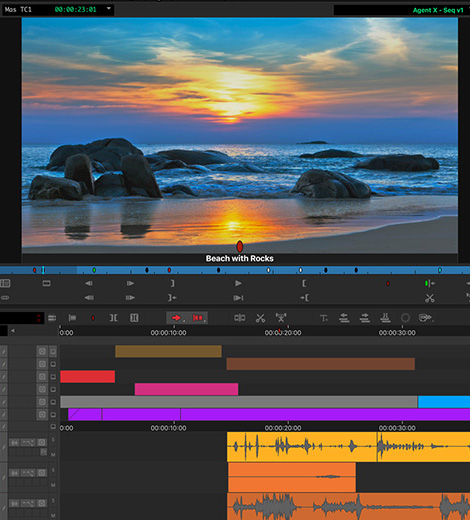This screenshot has width=470, height=520.
Task: Step backward ten frames
Action: [89, 298]
